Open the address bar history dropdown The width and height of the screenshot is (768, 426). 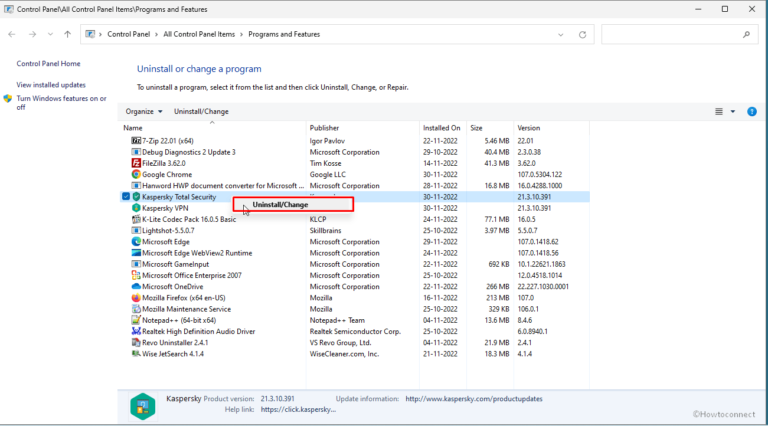pos(561,35)
